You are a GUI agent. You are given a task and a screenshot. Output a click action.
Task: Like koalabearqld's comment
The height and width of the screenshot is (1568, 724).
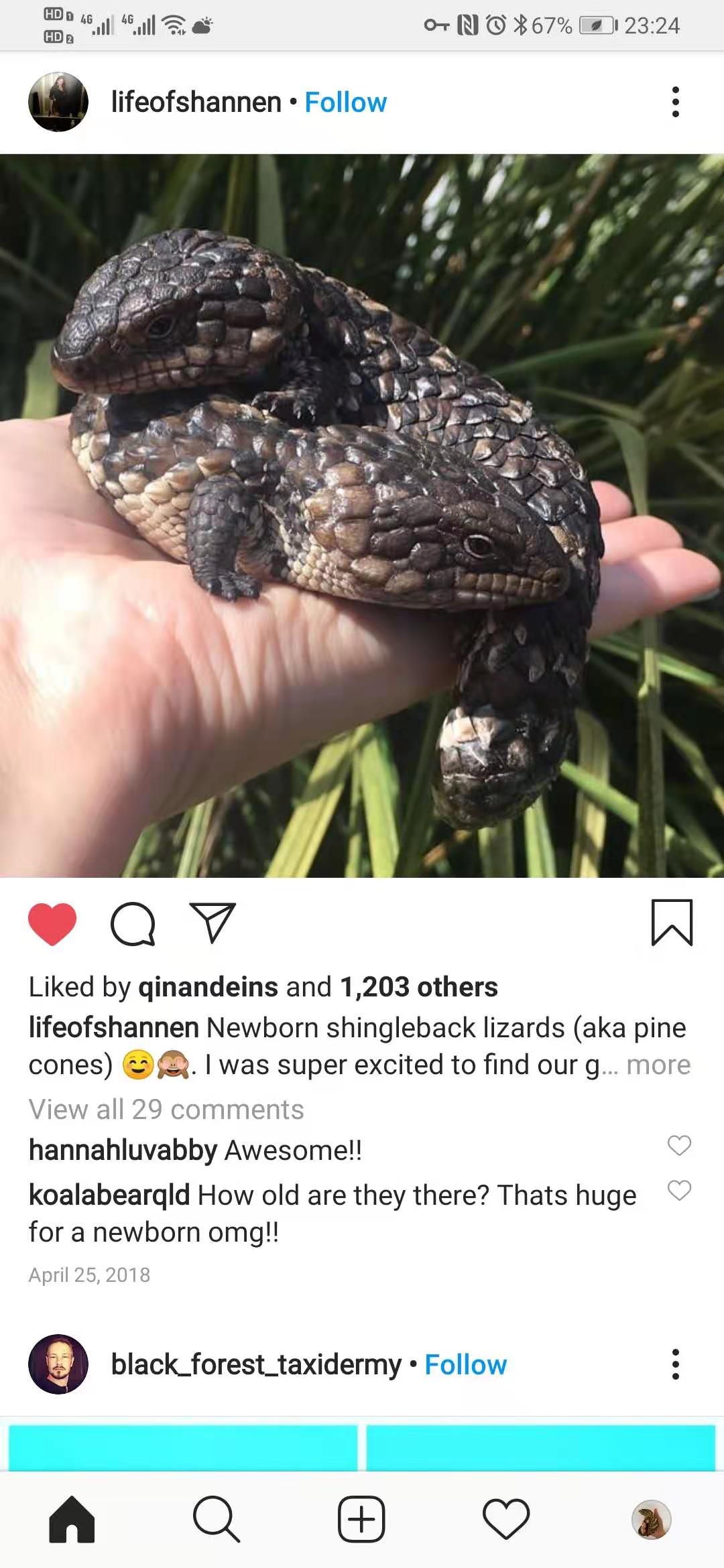tap(679, 1190)
